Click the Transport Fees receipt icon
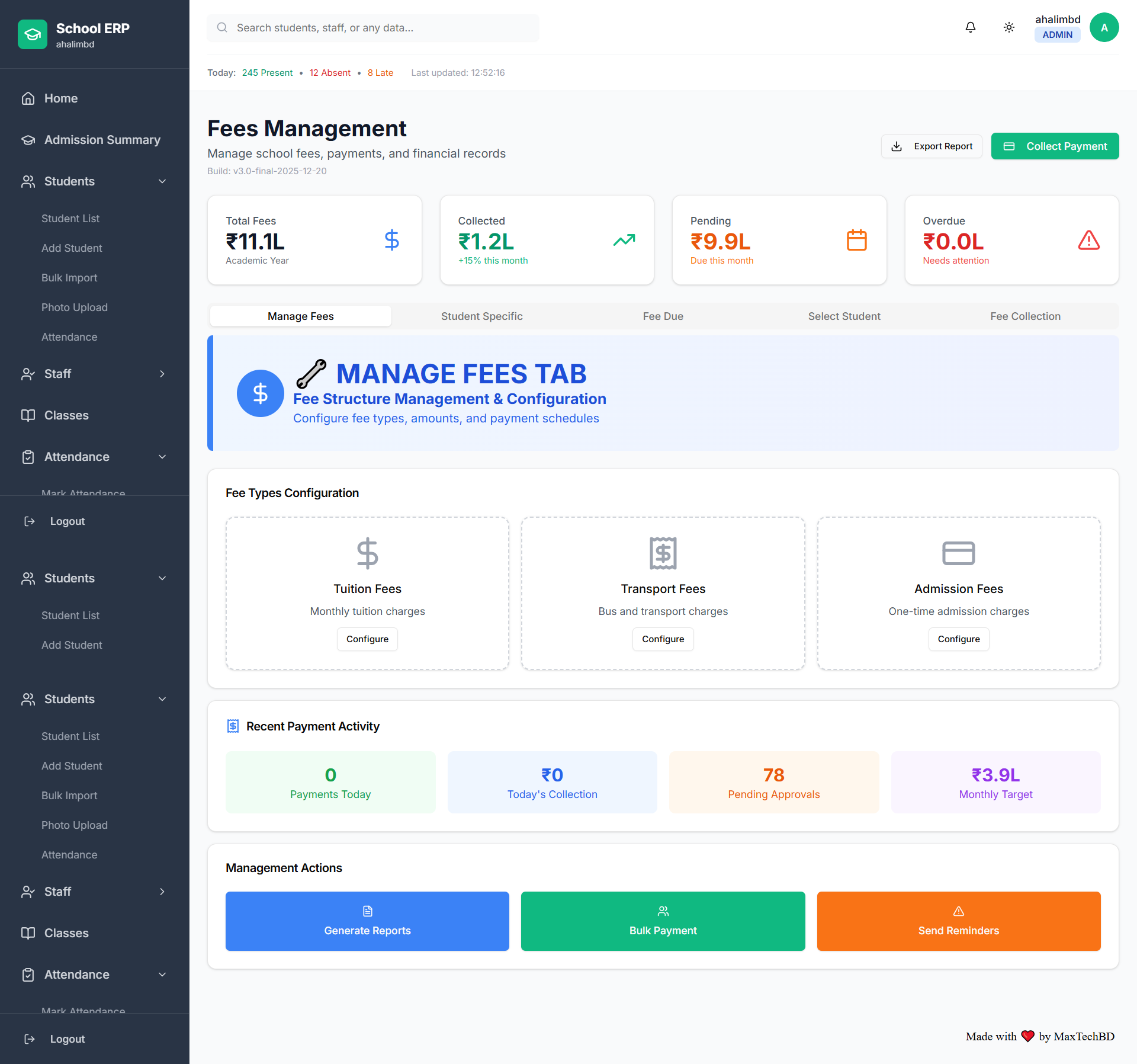Viewport: 1137px width, 1064px height. (663, 553)
